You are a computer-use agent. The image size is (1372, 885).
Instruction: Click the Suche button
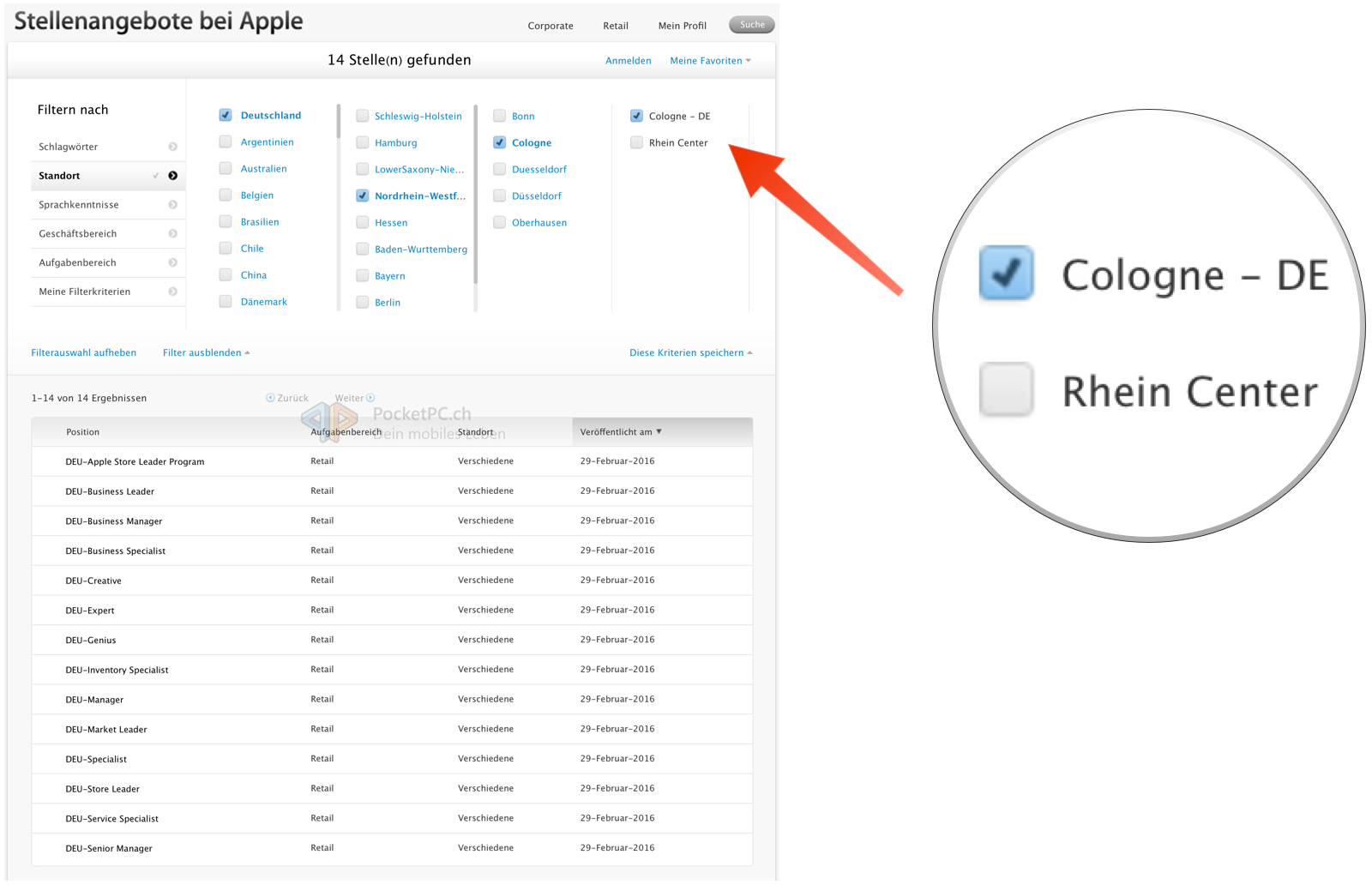(x=752, y=25)
